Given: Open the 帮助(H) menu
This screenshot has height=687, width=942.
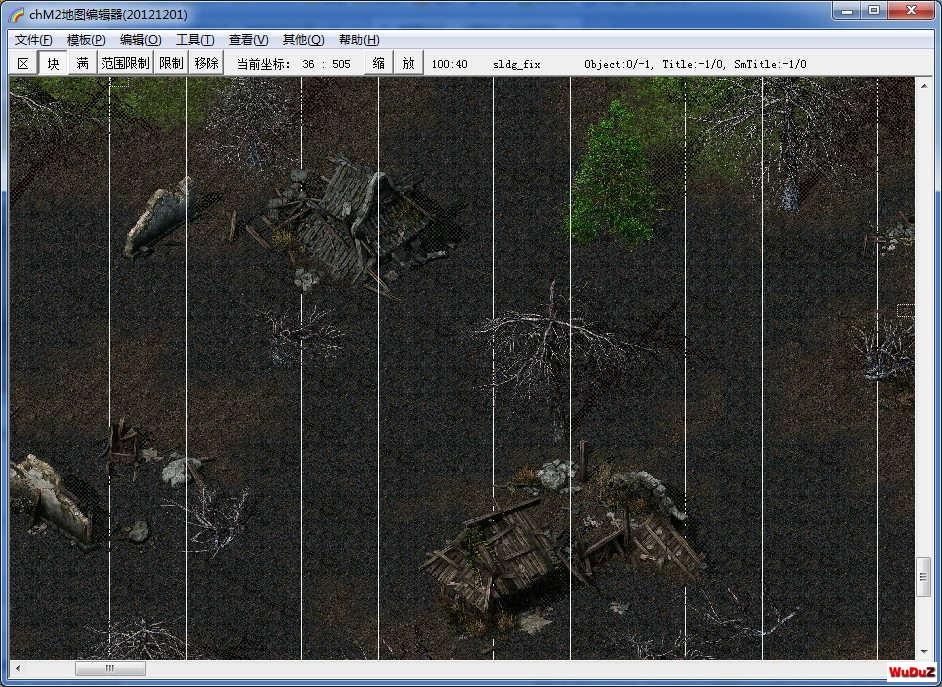Looking at the screenshot, I should (359, 40).
